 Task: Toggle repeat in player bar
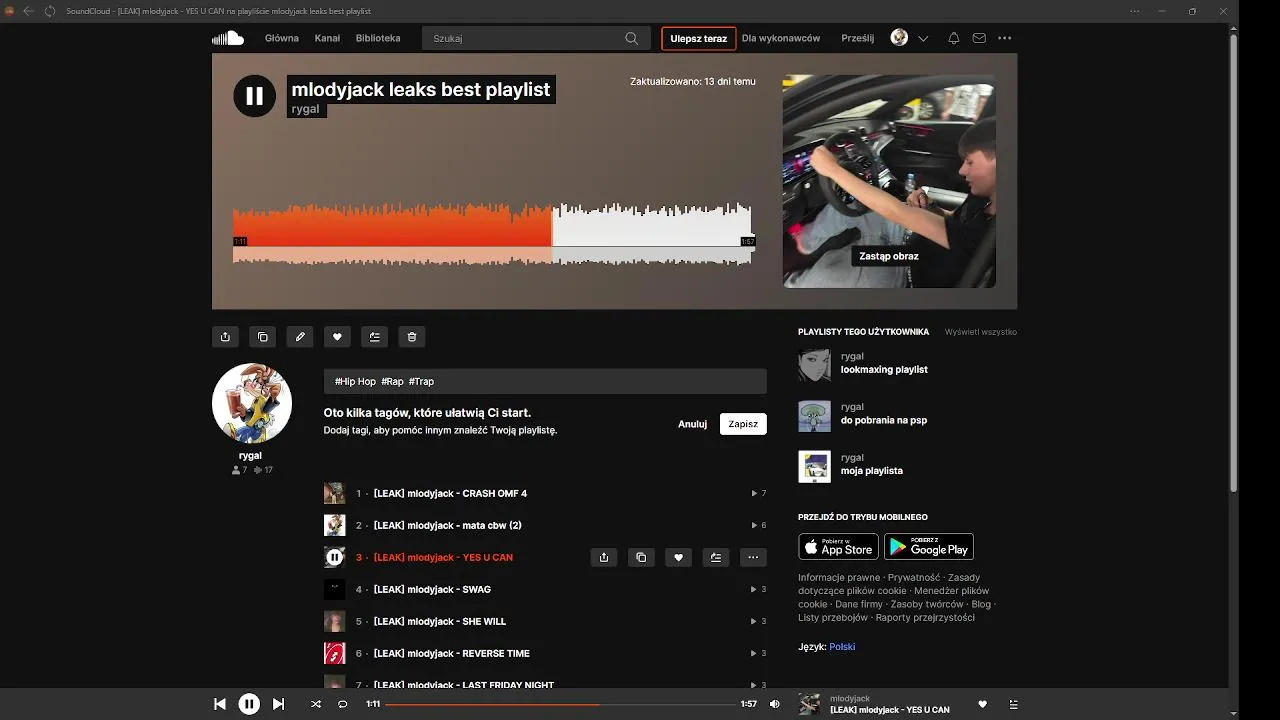tap(342, 704)
